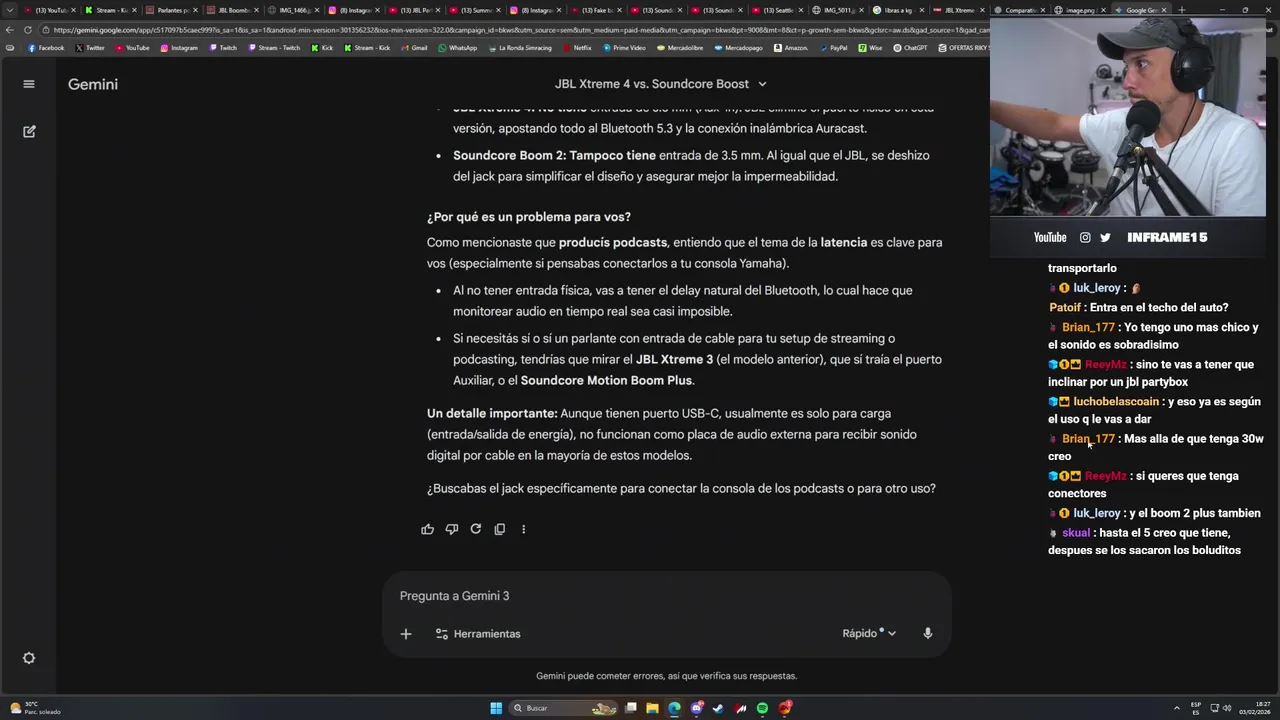Switch to the IMG_5011 browser tab
Viewport: 1280px width, 720px height.
[x=836, y=10]
